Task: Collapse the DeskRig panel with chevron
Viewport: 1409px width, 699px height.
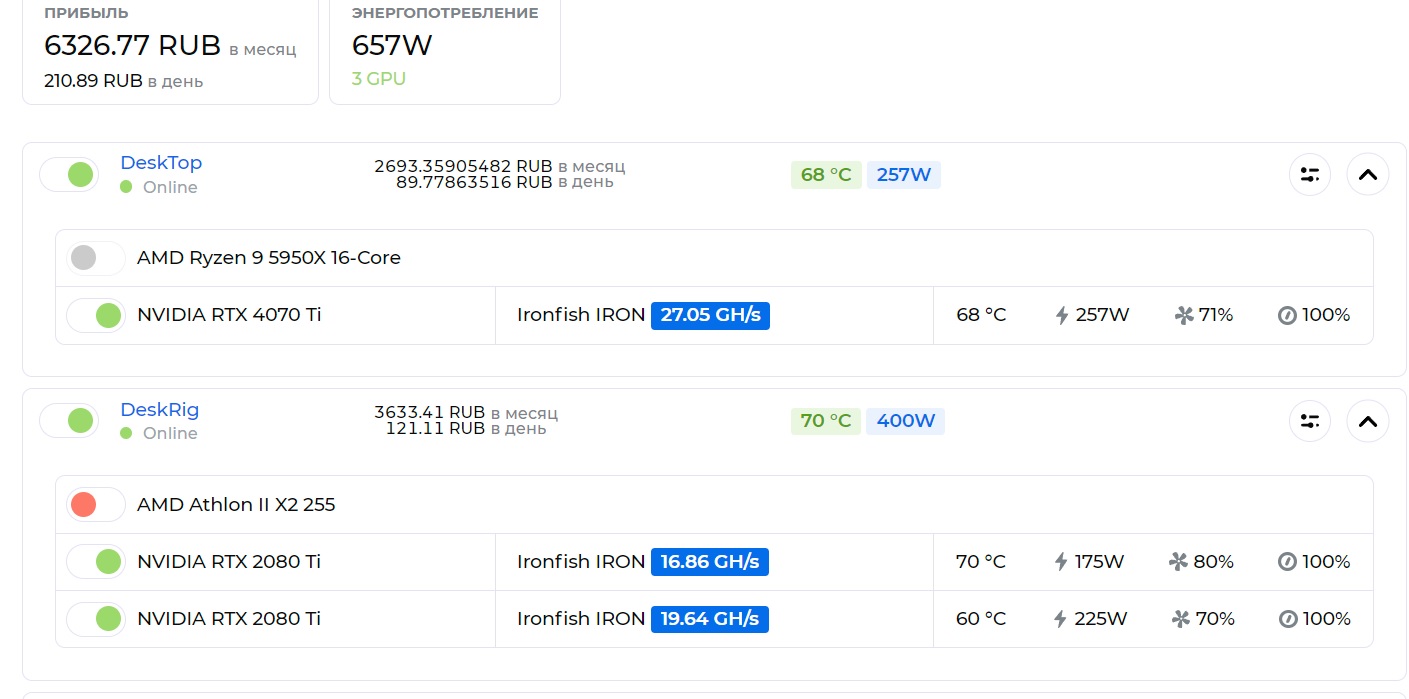Action: (x=1367, y=421)
